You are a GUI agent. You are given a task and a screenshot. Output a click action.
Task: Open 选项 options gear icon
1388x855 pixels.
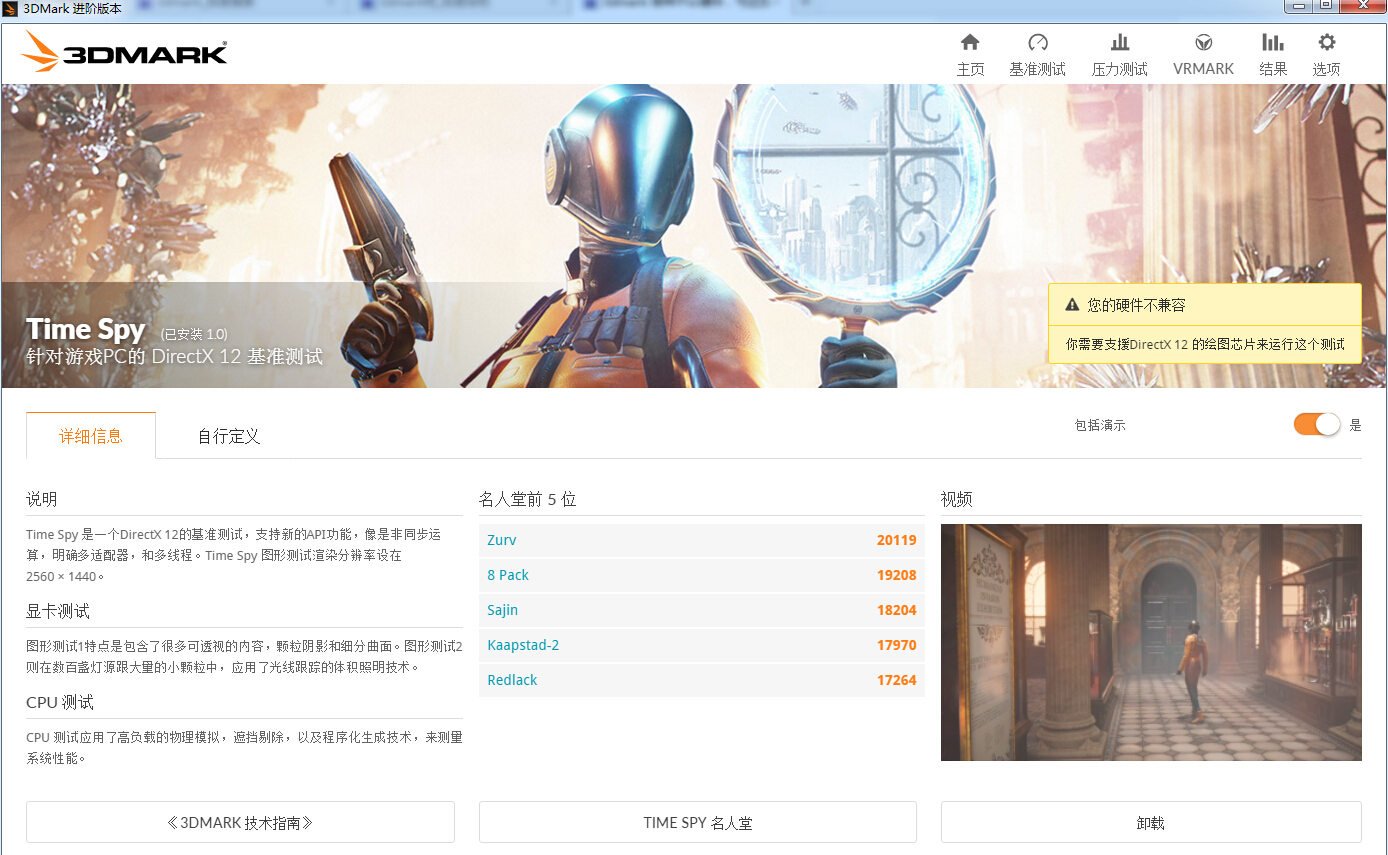(1326, 43)
